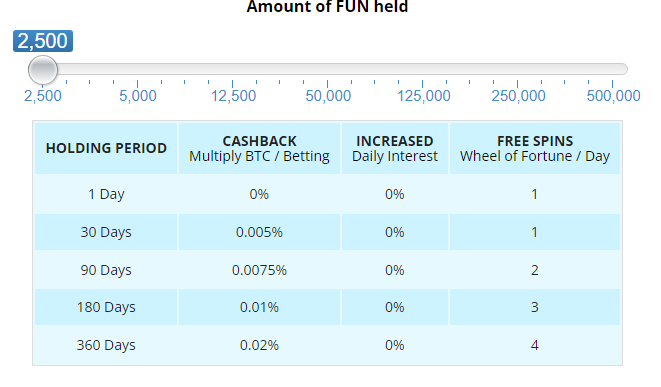This screenshot has height=387, width=661.
Task: Select the 5,000 mark on slider
Action: point(137,96)
